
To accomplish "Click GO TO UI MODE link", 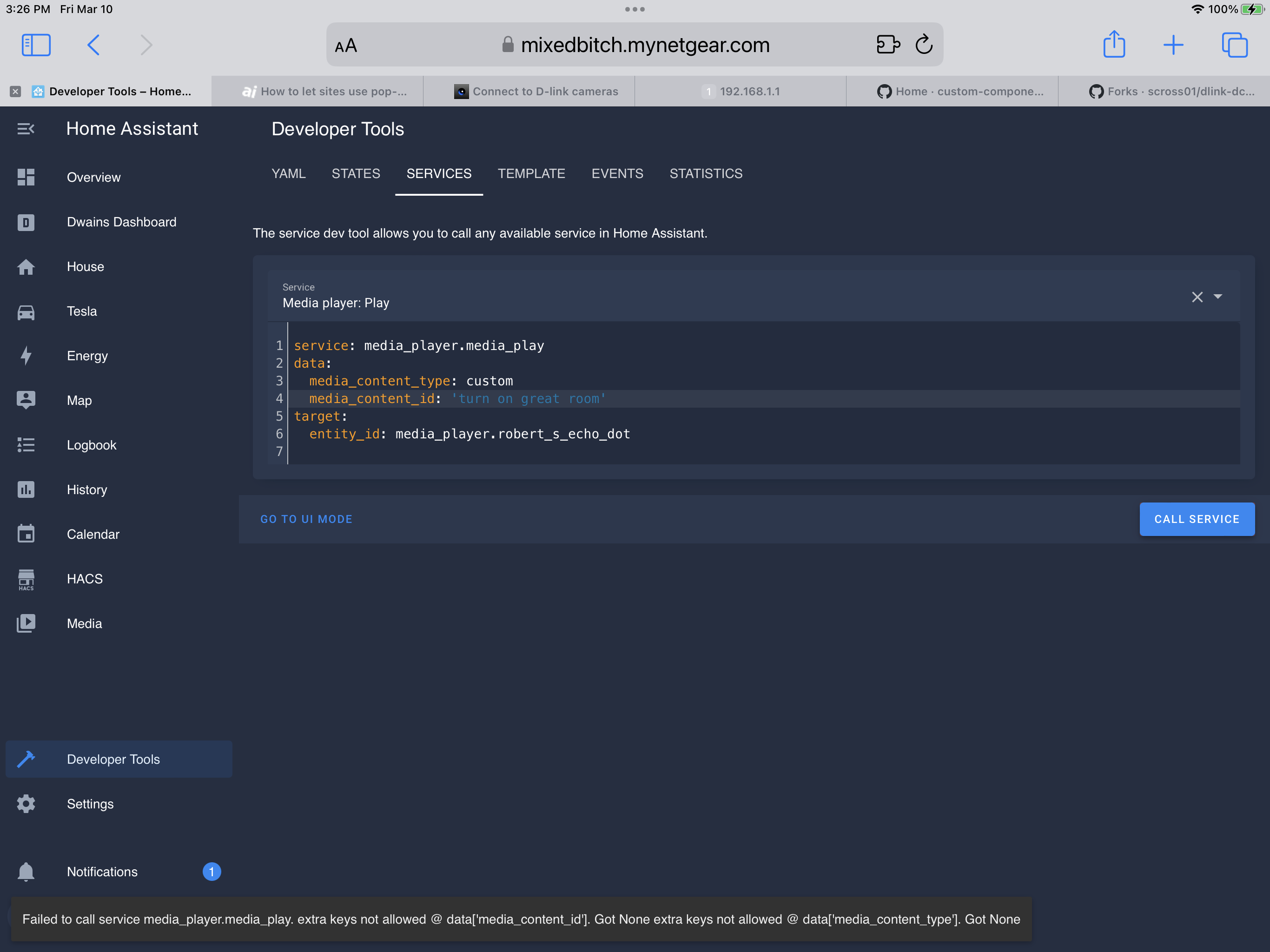I will point(306,518).
